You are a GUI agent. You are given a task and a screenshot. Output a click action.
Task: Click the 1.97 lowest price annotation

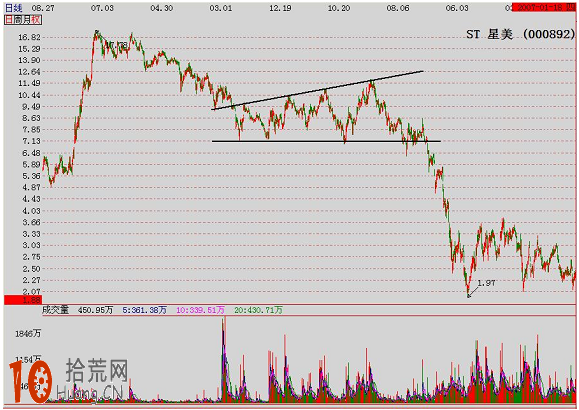486,283
